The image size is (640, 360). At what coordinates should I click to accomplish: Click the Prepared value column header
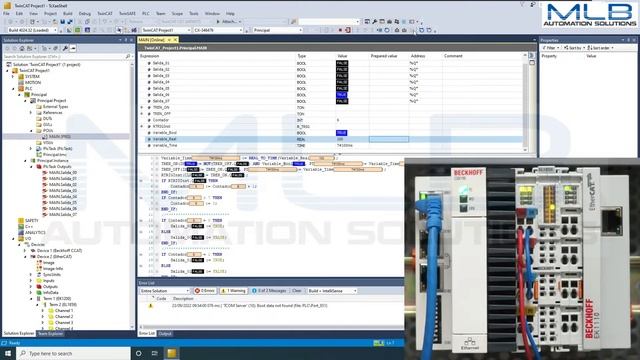pyautogui.click(x=384, y=56)
